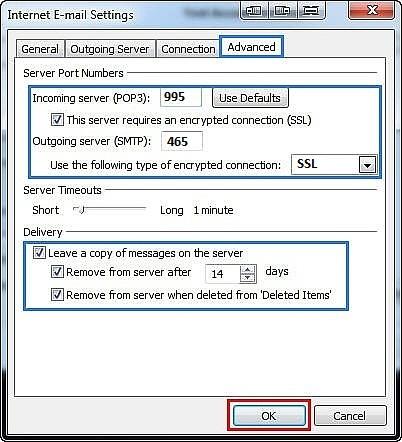402x442 pixels.
Task: Click the '1 minute' timeout value text
Action: tap(213, 210)
